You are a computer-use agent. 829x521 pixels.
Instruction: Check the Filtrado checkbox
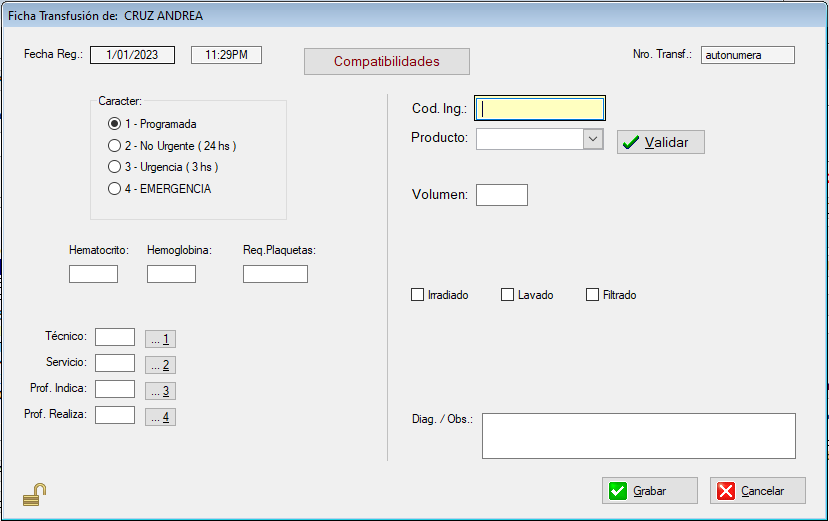coord(593,295)
